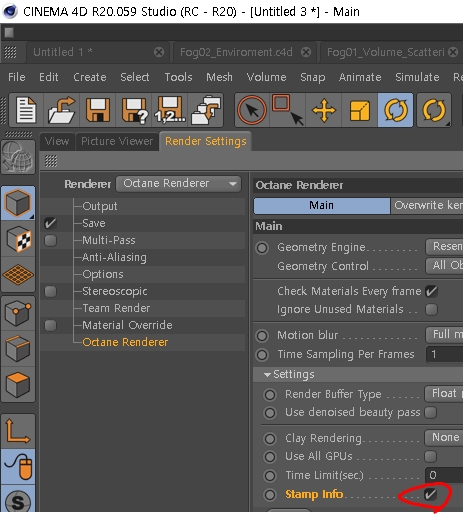
Task: Open the File menu
Action: [x=17, y=77]
